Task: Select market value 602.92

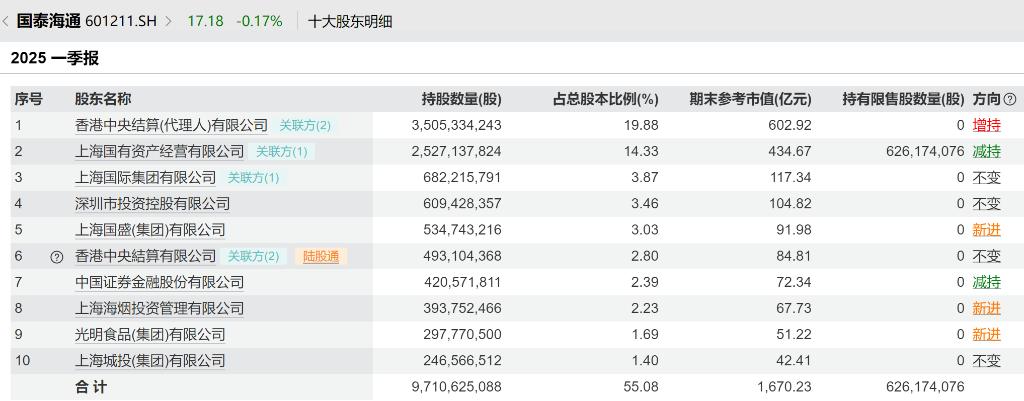Action: tap(791, 125)
